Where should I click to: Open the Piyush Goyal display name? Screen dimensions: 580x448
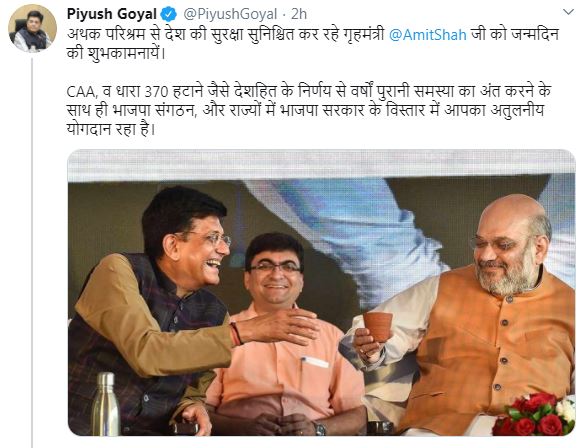[x=112, y=14]
